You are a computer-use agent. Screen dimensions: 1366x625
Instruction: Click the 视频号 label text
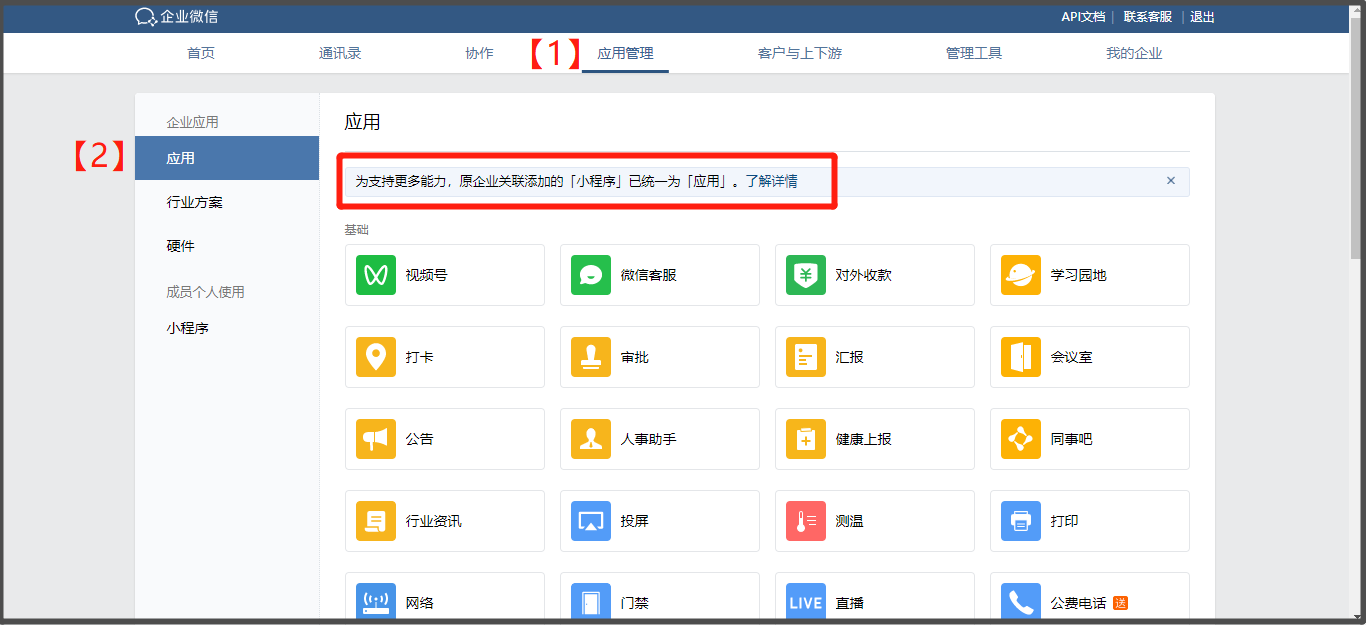coord(426,275)
